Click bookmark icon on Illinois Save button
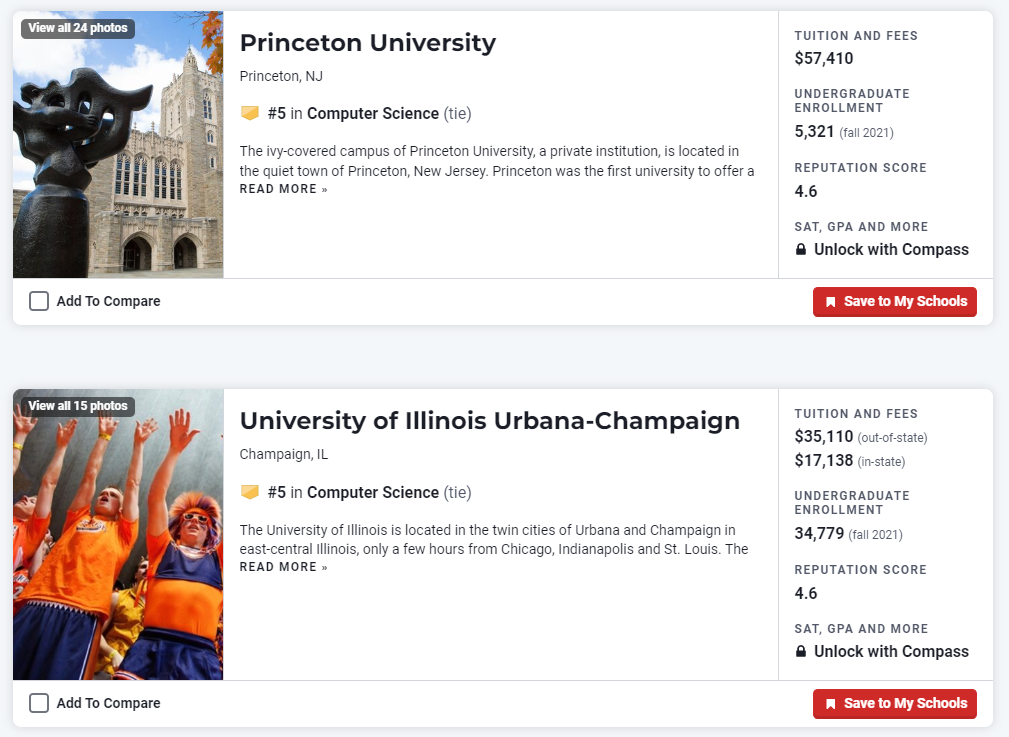The width and height of the screenshot is (1009, 737). tap(830, 704)
